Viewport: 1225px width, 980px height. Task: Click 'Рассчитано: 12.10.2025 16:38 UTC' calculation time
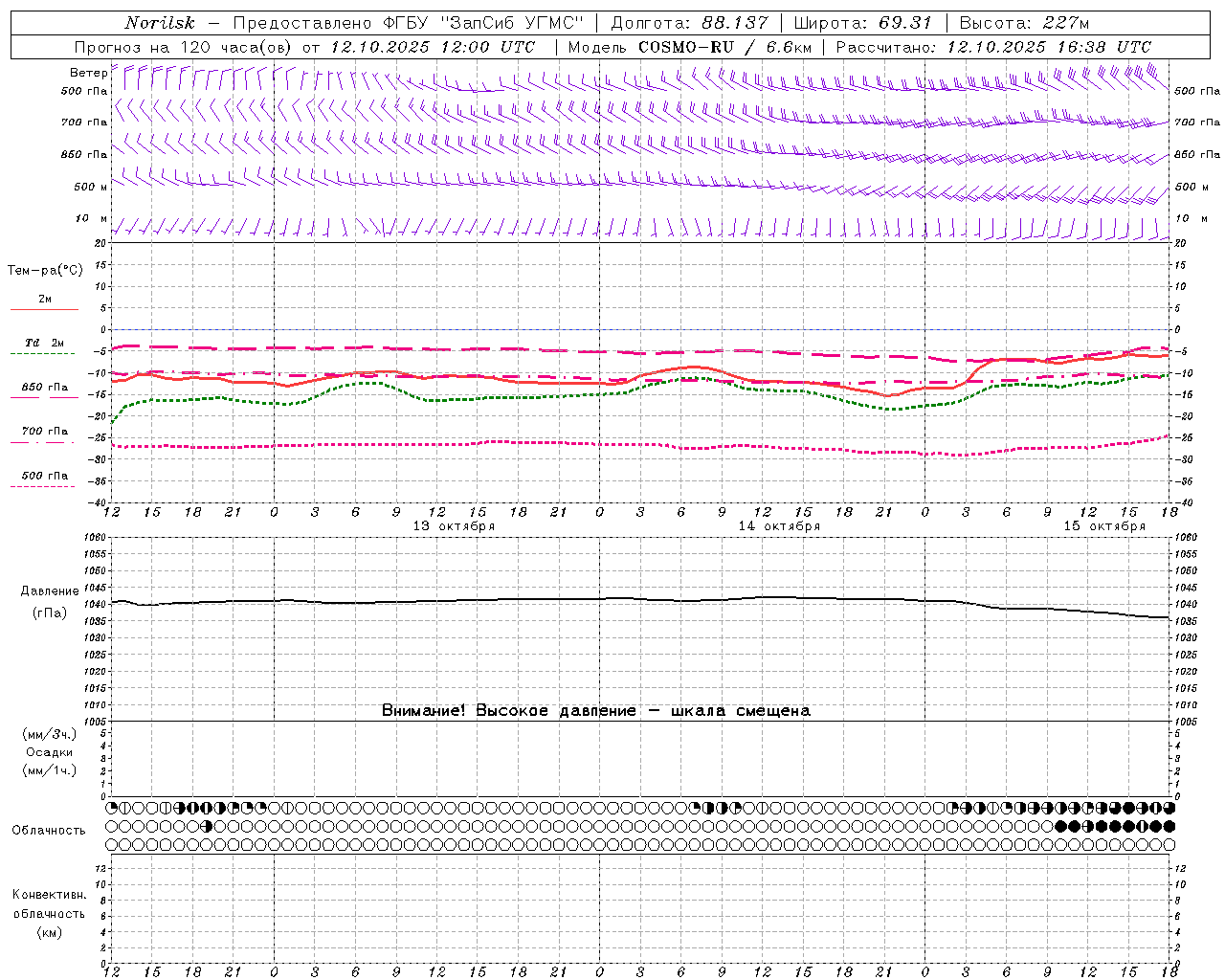(x=993, y=47)
